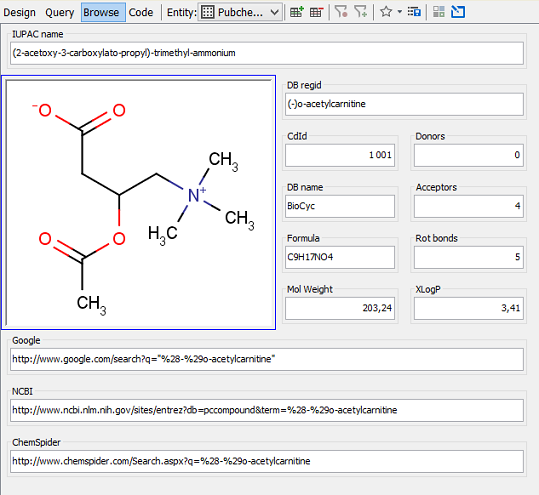The height and width of the screenshot is (495, 539).
Task: Select the Browse tab
Action: [103, 12]
